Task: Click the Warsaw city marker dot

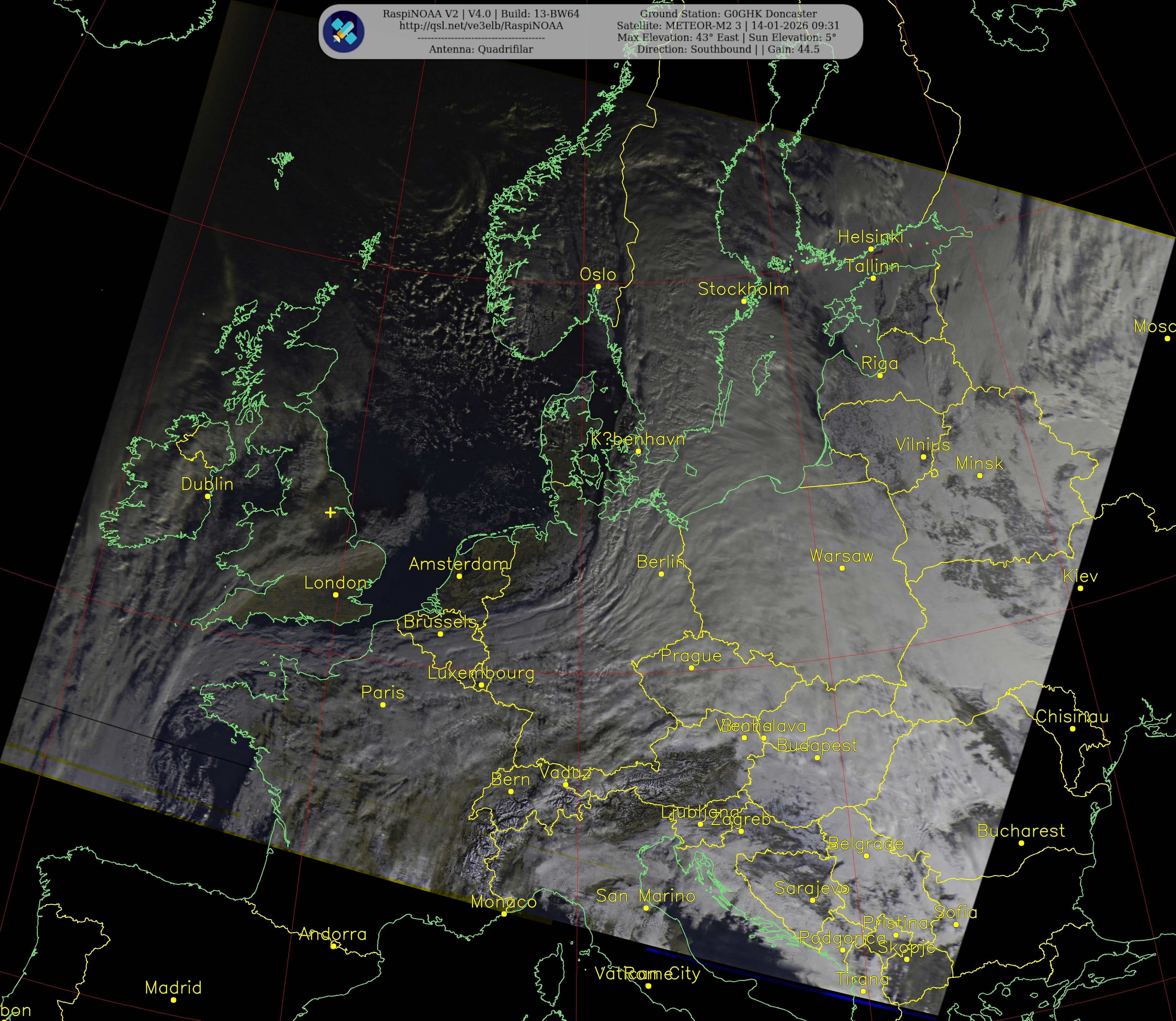Action: click(x=842, y=568)
